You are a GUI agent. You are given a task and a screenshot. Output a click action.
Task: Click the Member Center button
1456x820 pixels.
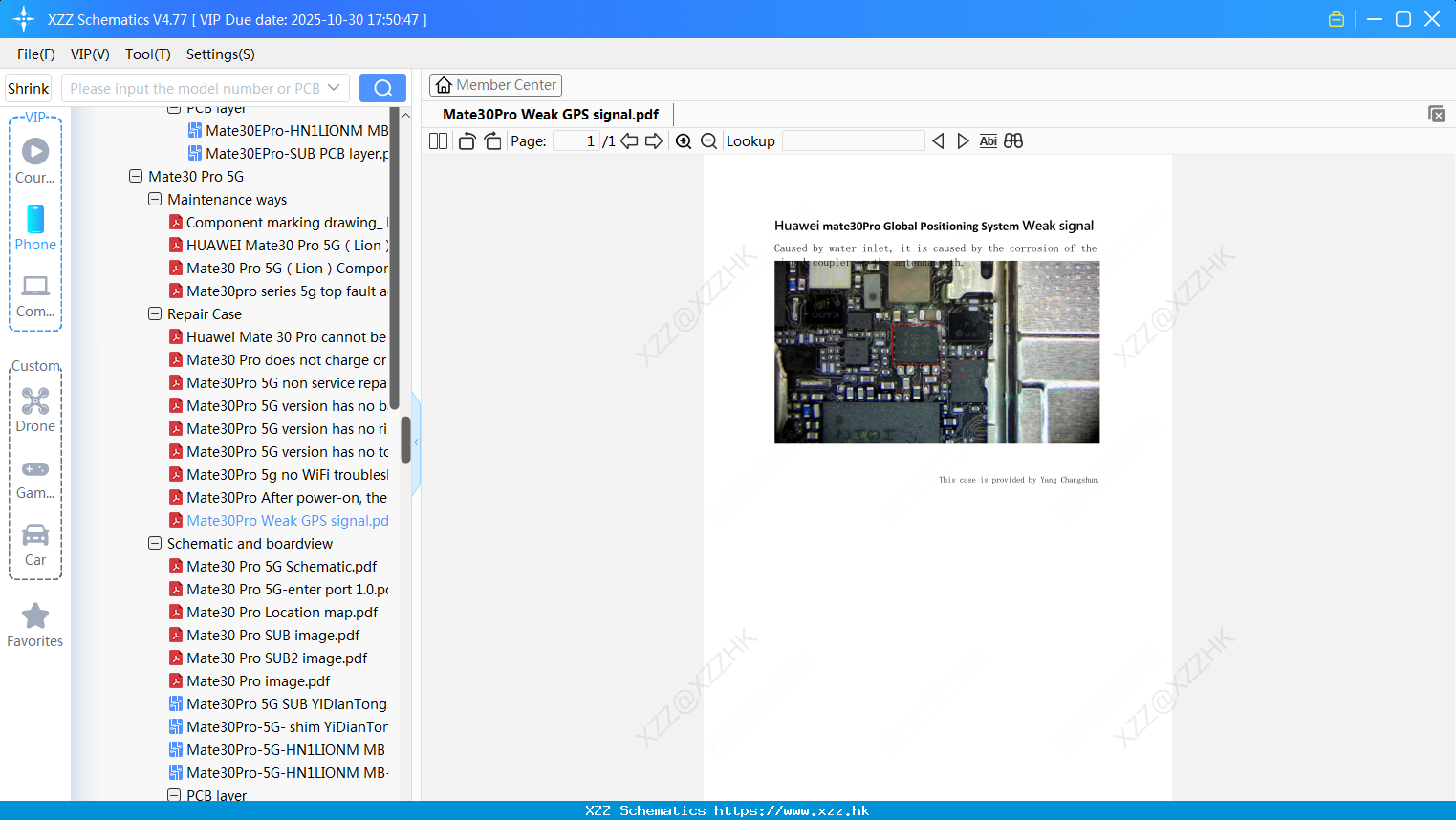click(x=495, y=85)
